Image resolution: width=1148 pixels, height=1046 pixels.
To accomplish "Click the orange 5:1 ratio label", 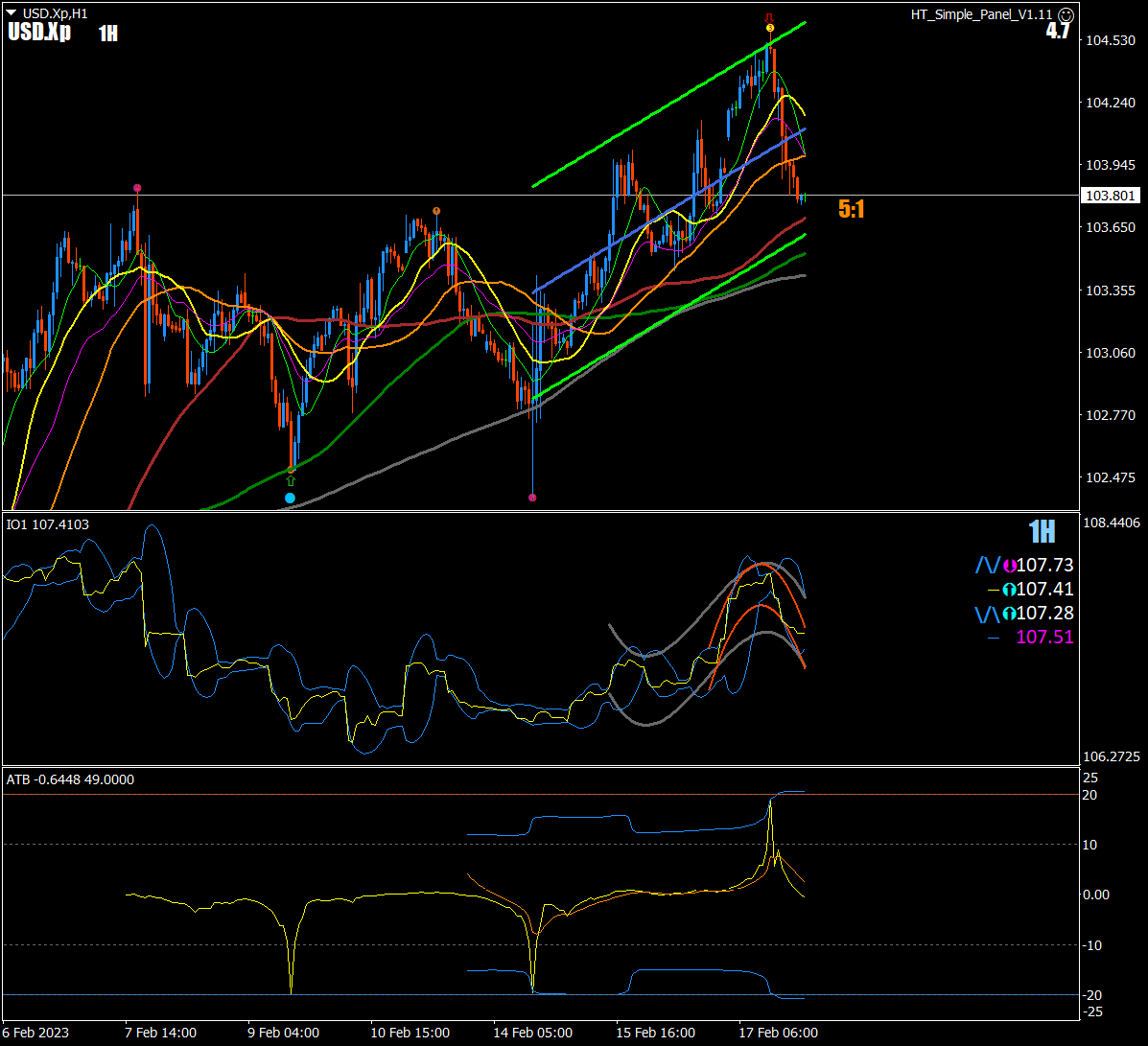I will point(852,209).
